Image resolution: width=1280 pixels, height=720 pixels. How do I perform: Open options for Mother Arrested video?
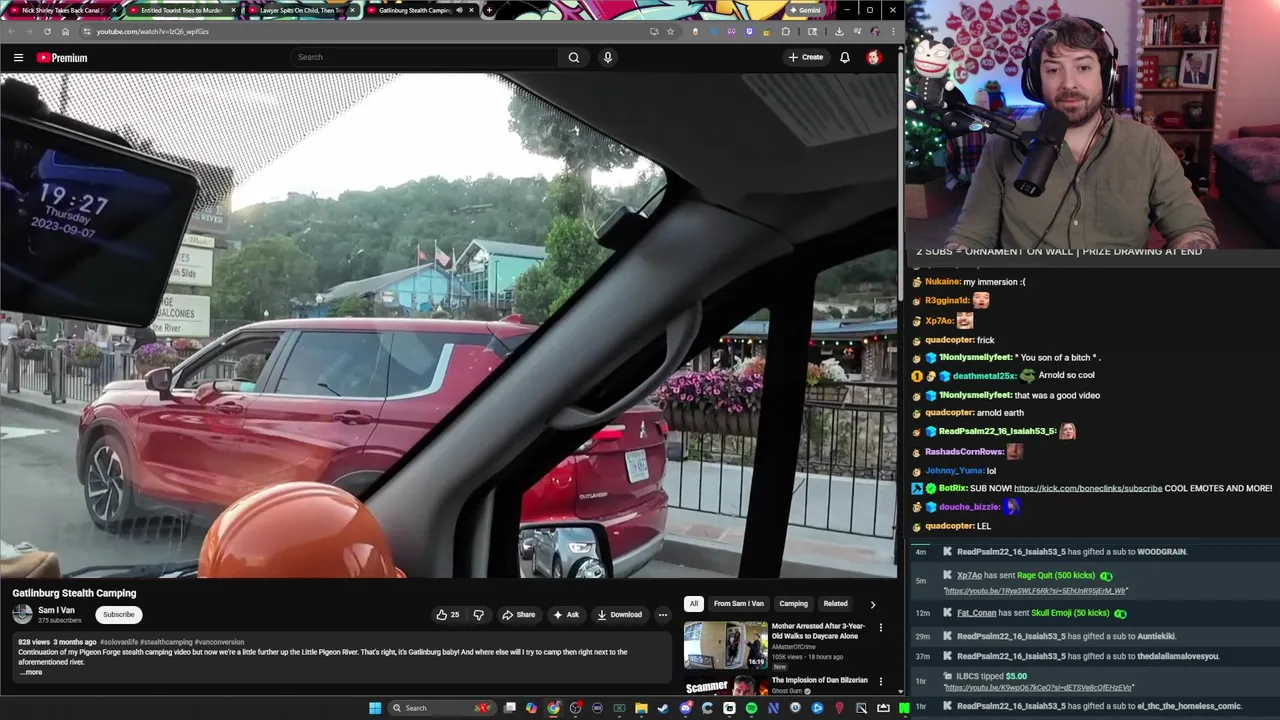881,628
